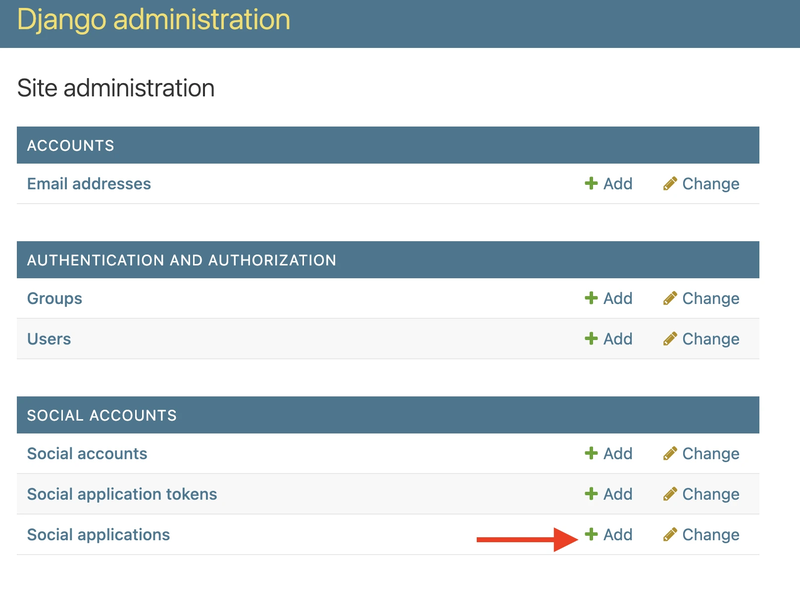The height and width of the screenshot is (603, 800).
Task: Click the plus icon in Groups row
Action: (591, 298)
